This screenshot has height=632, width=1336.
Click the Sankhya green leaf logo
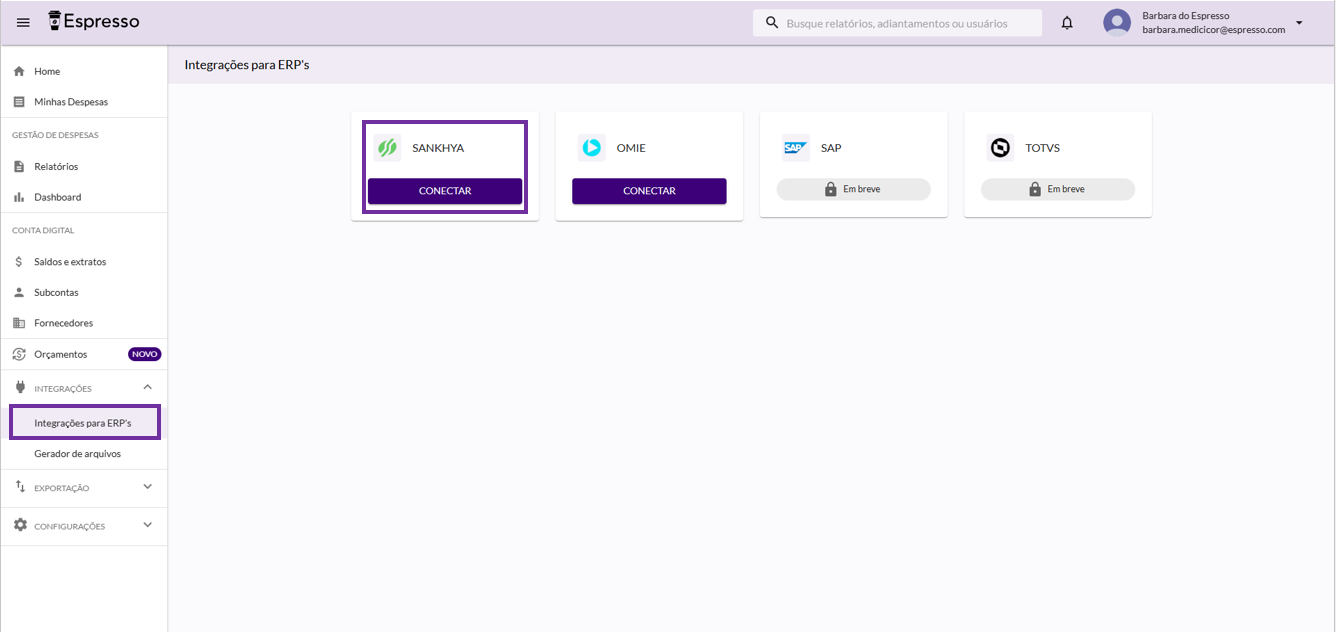pyautogui.click(x=387, y=148)
